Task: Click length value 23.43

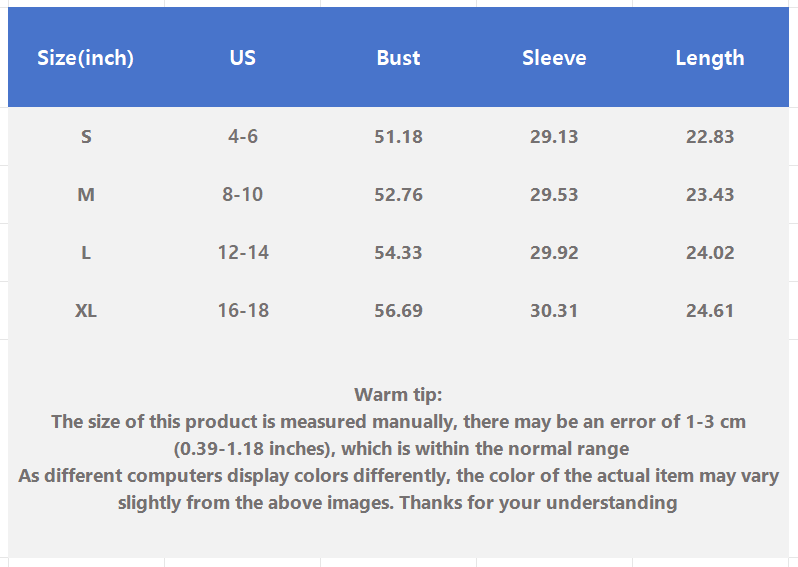Action: 710,194
